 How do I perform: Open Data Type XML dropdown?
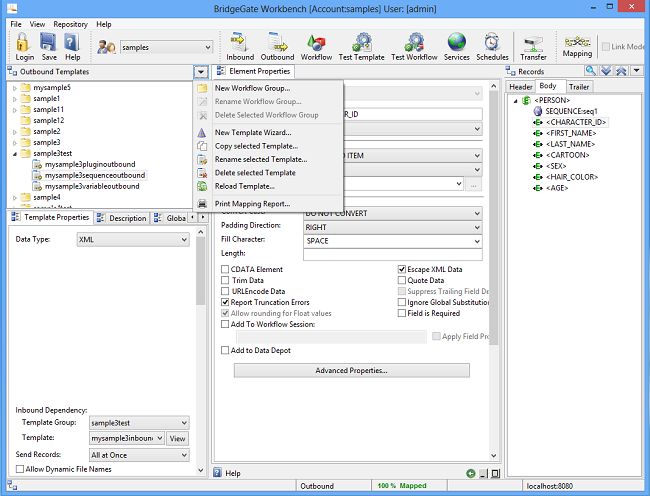(133, 240)
